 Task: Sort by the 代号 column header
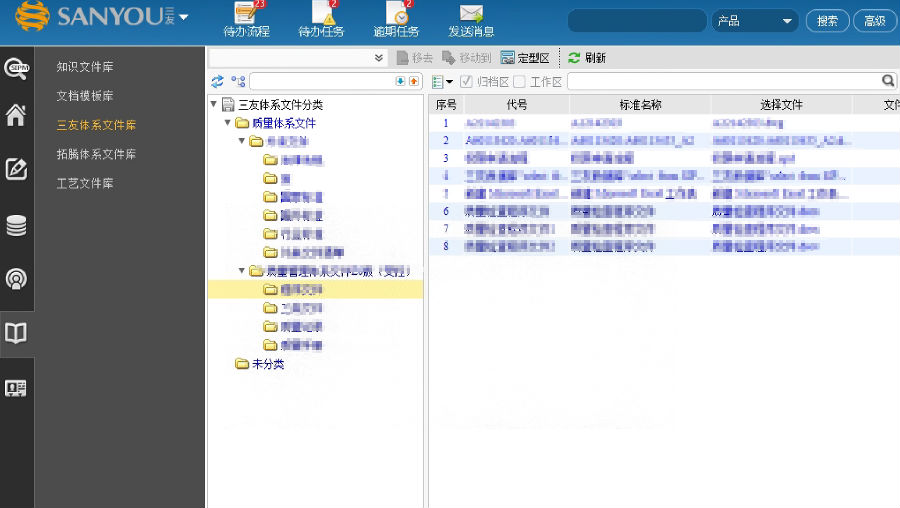pos(517,104)
